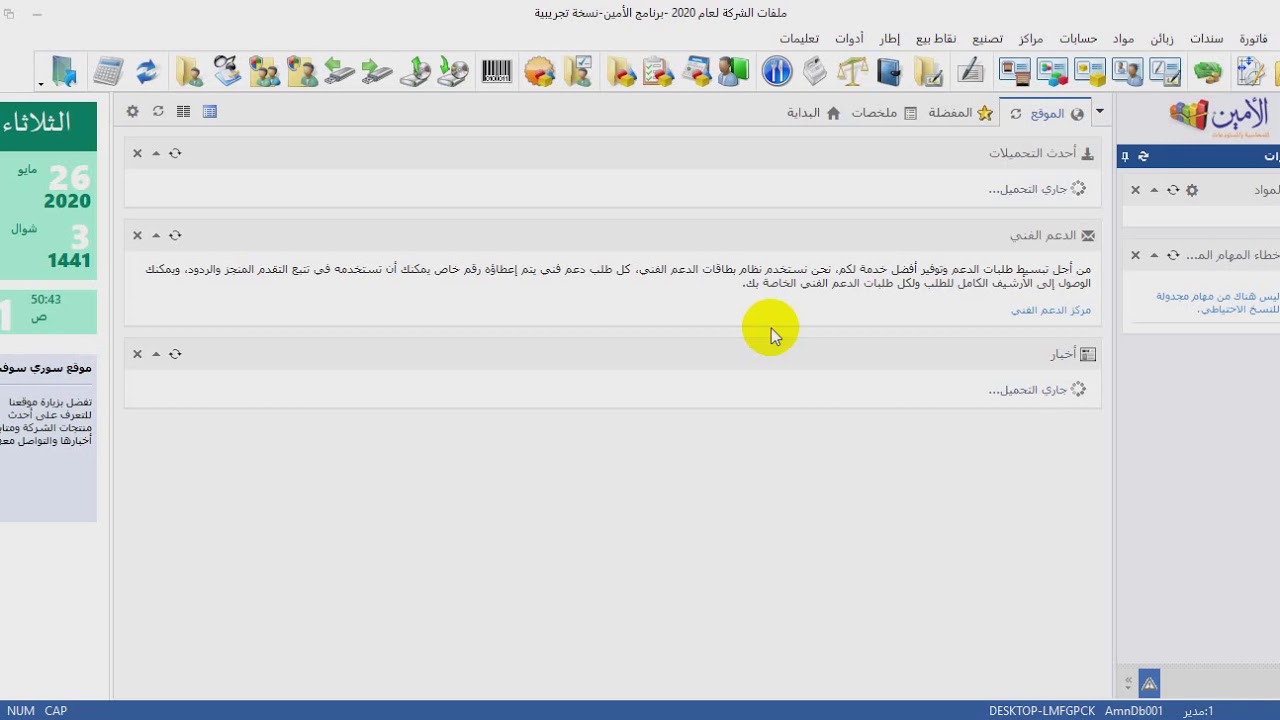Open the نقاط بيع menu

coord(936,39)
